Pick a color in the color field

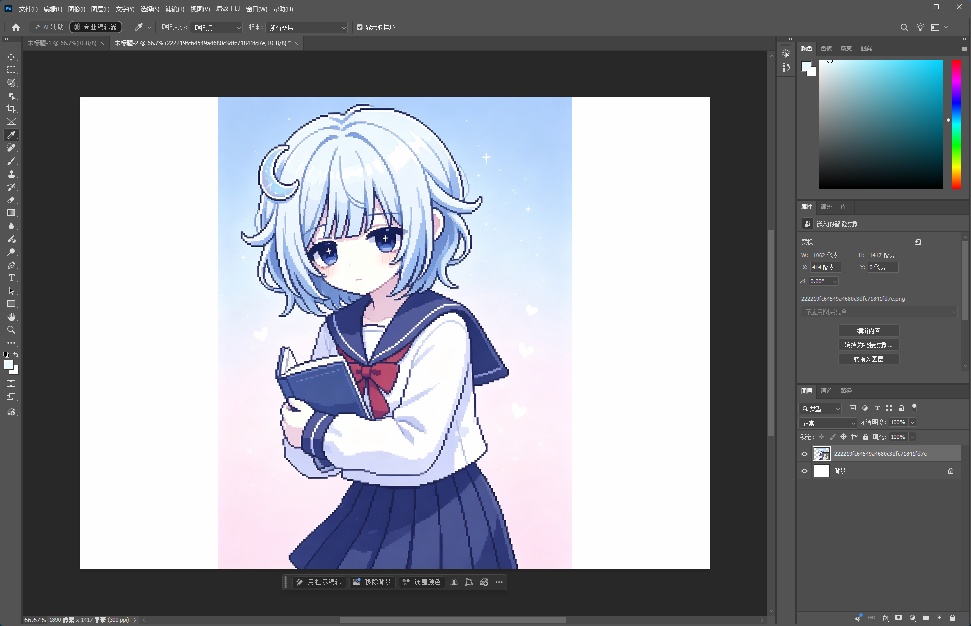point(881,124)
